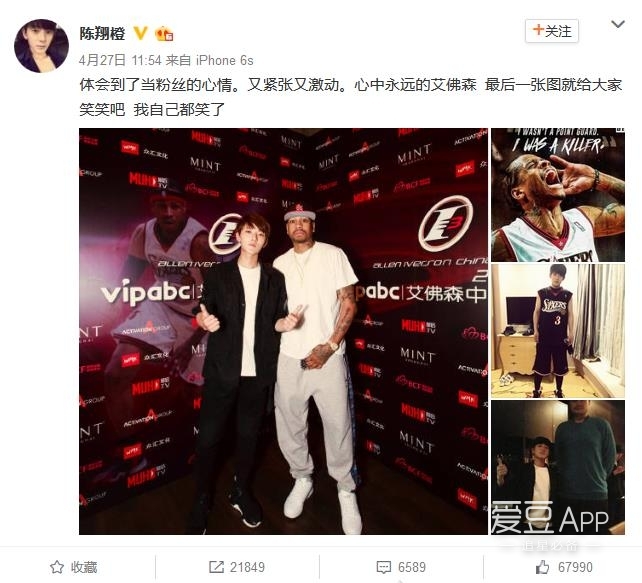Viewport: 642px width, 583px height.
Task: Click the yellow V verification badge
Action: coord(140,33)
